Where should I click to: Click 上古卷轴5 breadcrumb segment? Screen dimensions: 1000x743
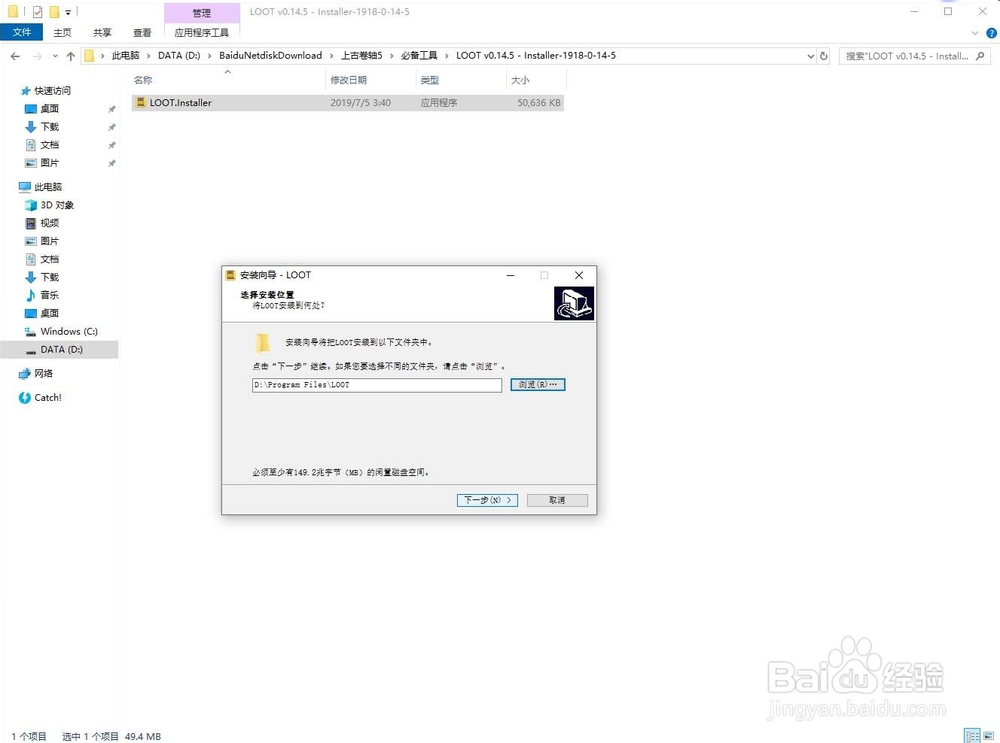pyautogui.click(x=362, y=55)
